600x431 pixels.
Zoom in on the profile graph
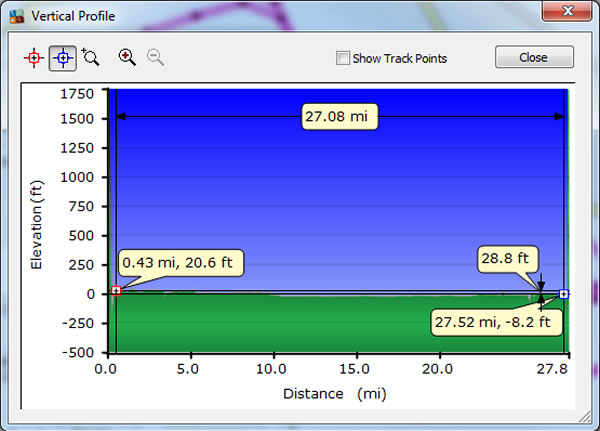(127, 57)
